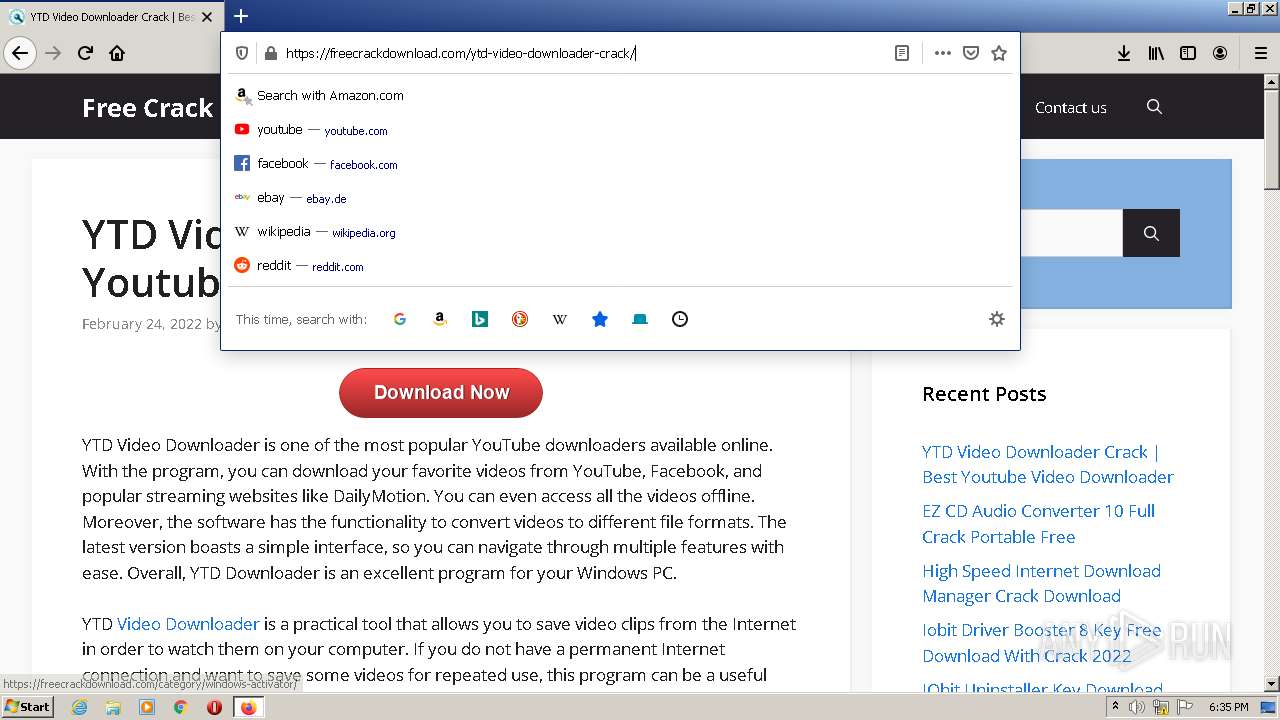Image resolution: width=1280 pixels, height=720 pixels.
Task: Submit the sidebar search button
Action: [1151, 233]
